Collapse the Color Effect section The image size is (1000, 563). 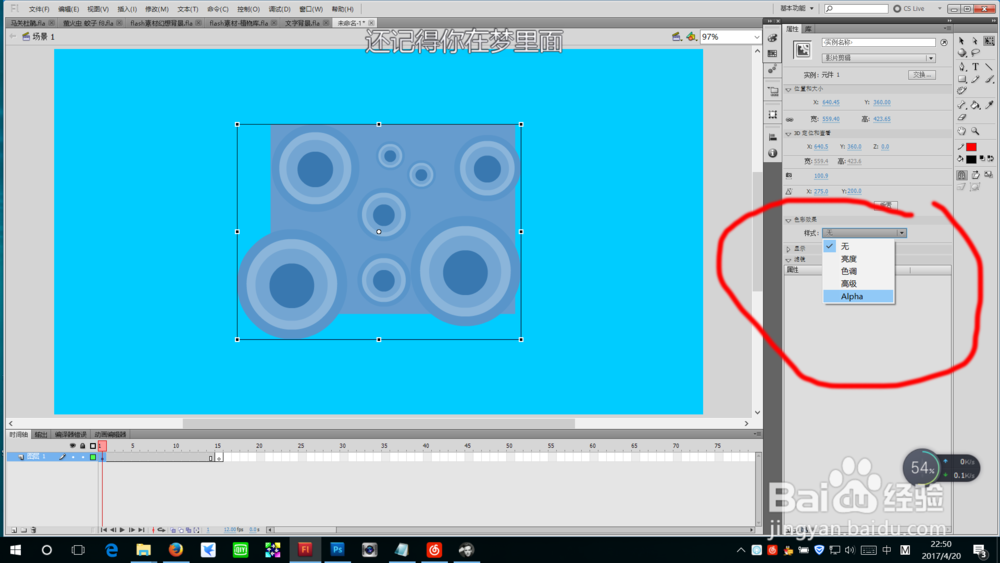789,220
